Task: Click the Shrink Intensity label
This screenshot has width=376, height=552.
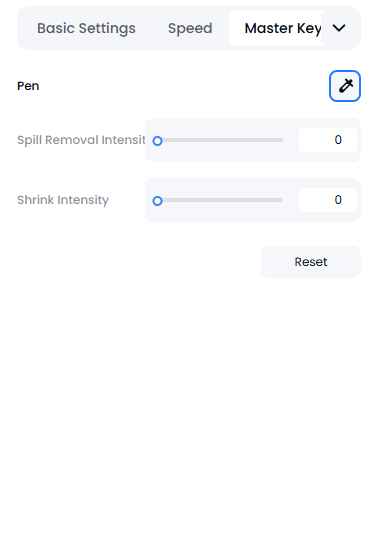Action: (x=63, y=200)
